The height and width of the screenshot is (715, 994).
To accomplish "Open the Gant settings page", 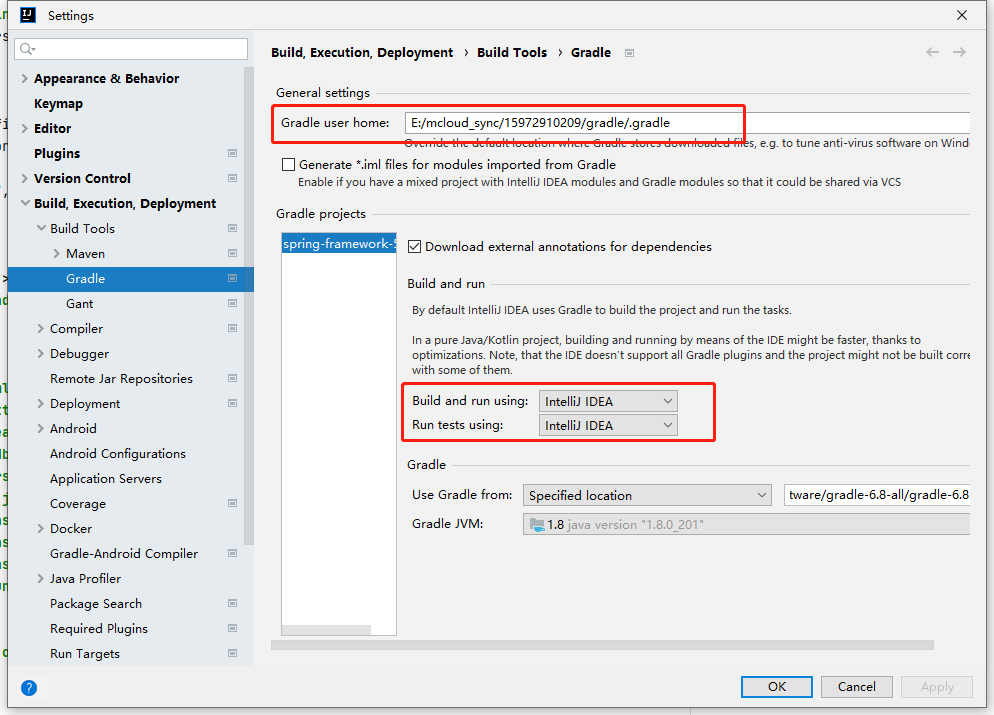I will click(80, 304).
